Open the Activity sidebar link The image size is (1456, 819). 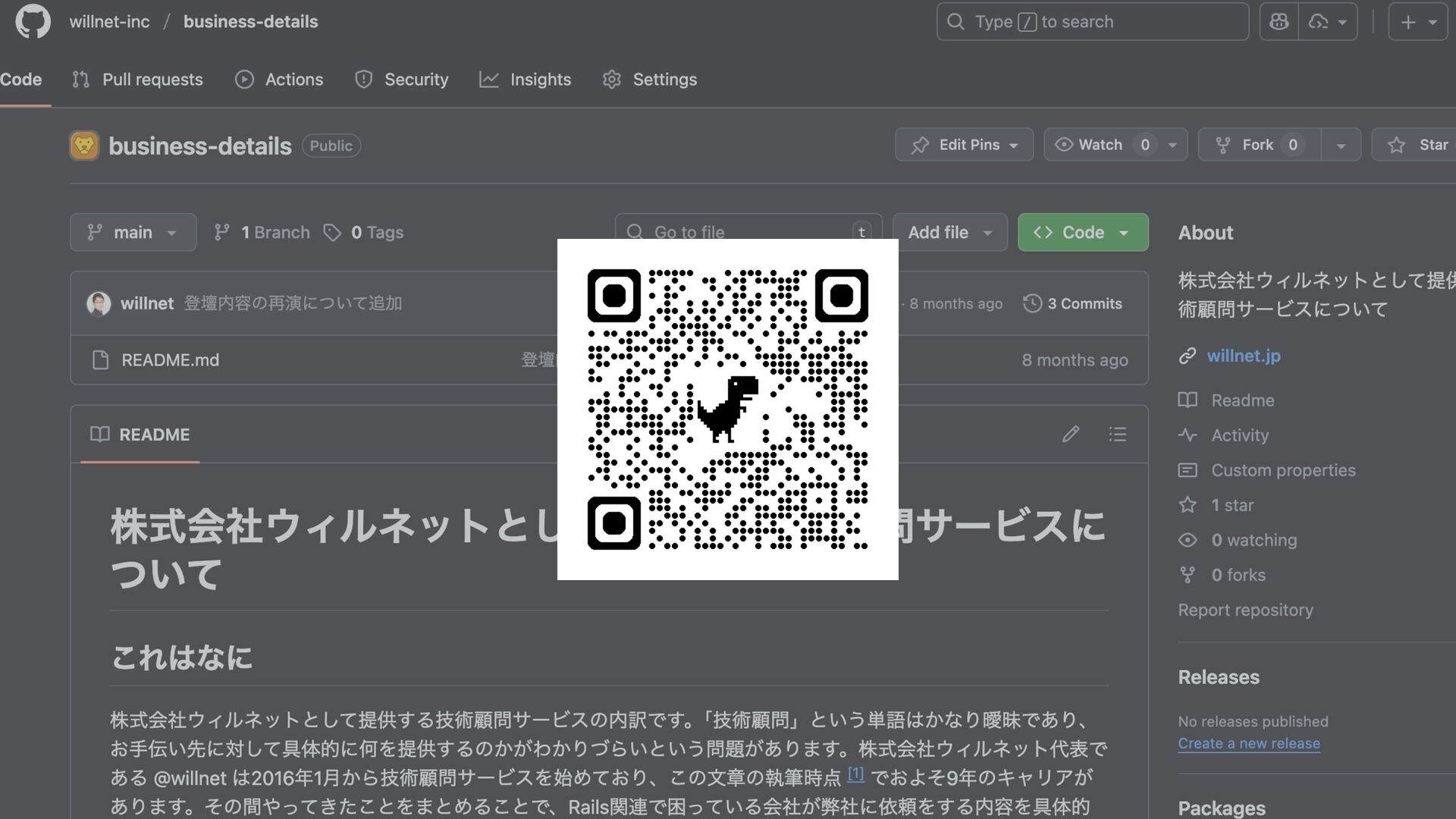click(x=1240, y=435)
